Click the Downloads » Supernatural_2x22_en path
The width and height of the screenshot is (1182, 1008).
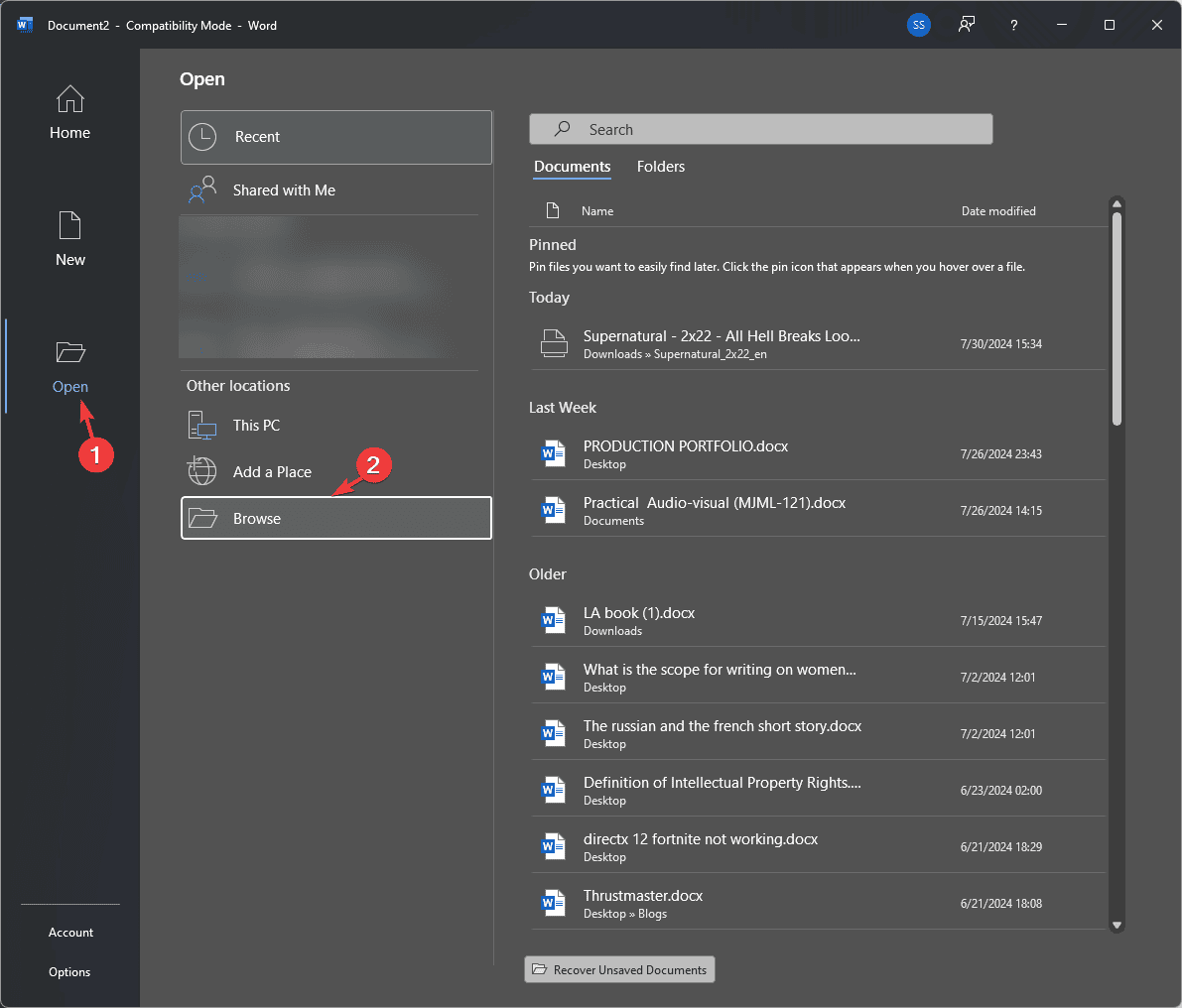[675, 354]
